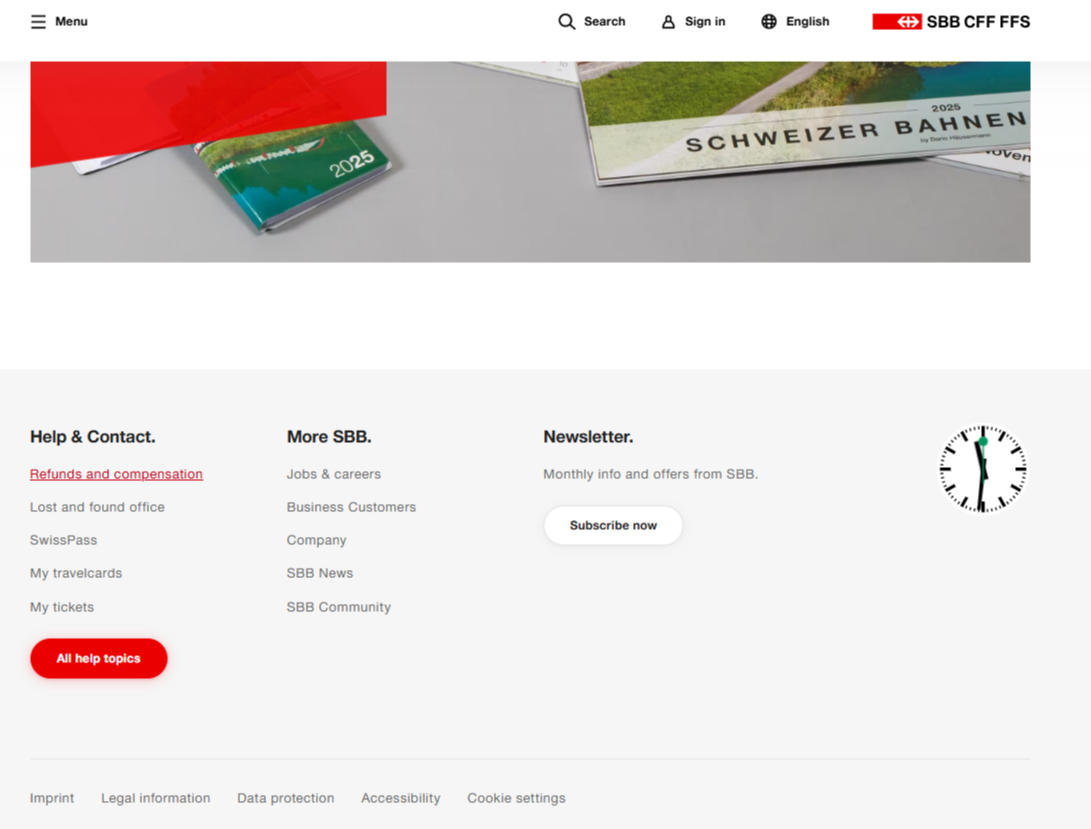Open My travelcards link
1091x829 pixels.
[x=76, y=574]
